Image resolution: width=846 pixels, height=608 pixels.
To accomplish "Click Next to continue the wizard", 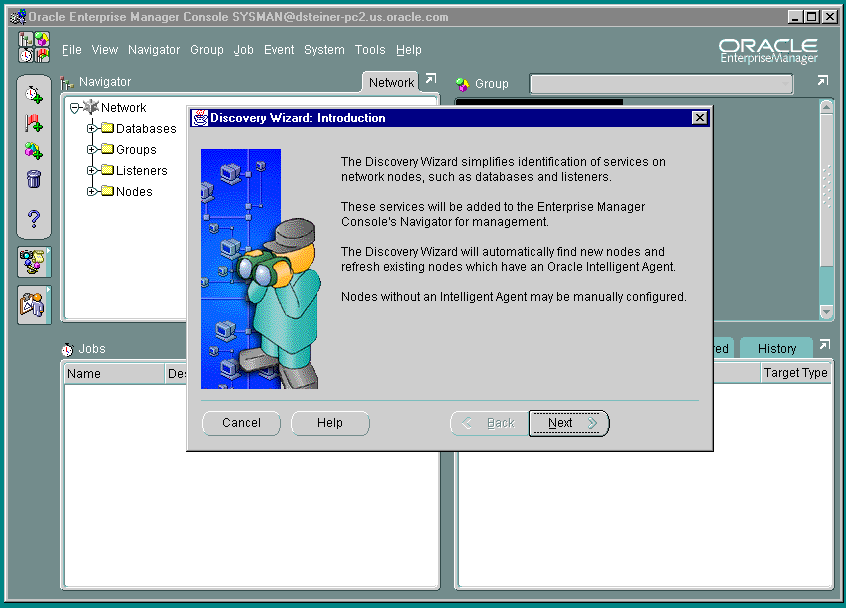I will click(x=569, y=423).
